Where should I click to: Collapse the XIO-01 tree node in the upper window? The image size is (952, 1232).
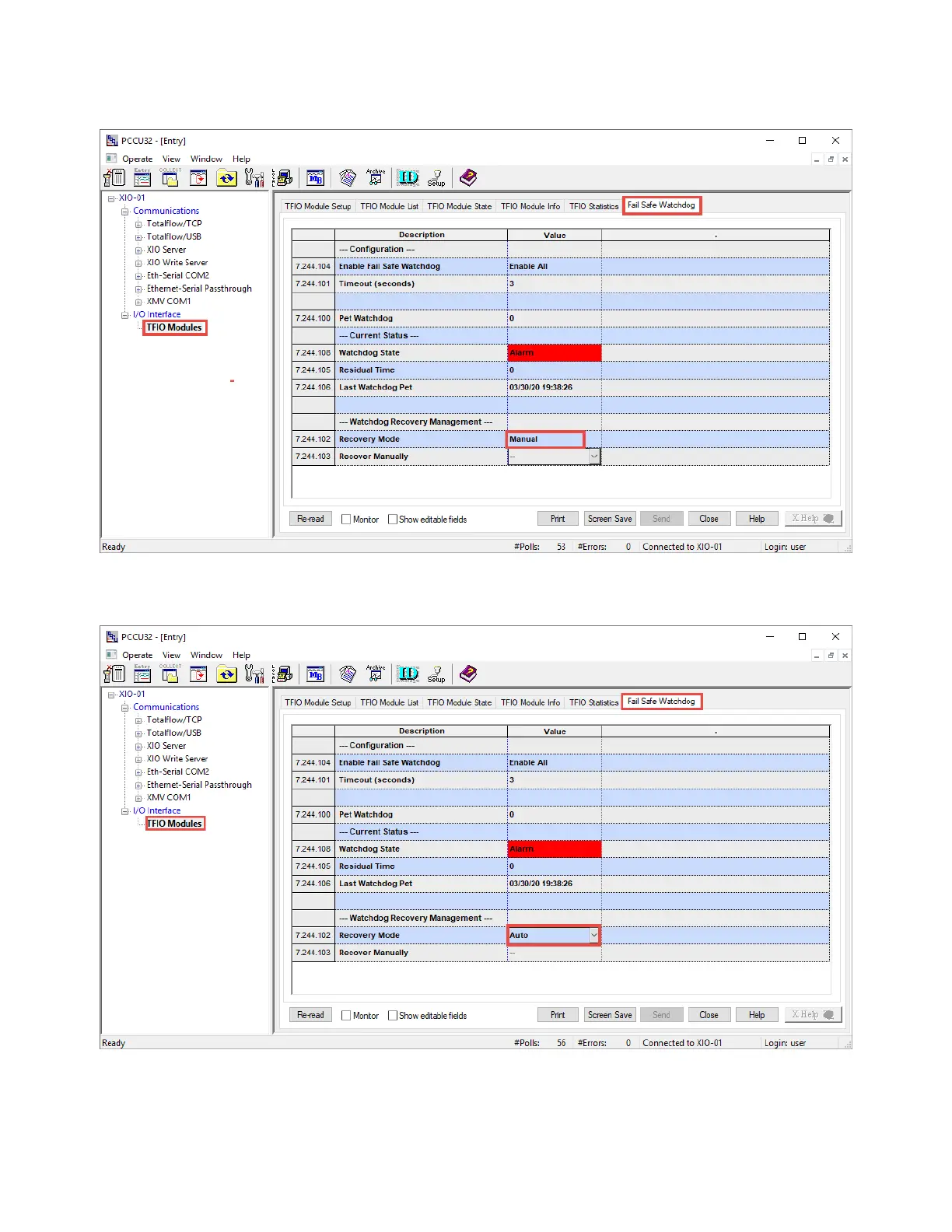[x=111, y=199]
